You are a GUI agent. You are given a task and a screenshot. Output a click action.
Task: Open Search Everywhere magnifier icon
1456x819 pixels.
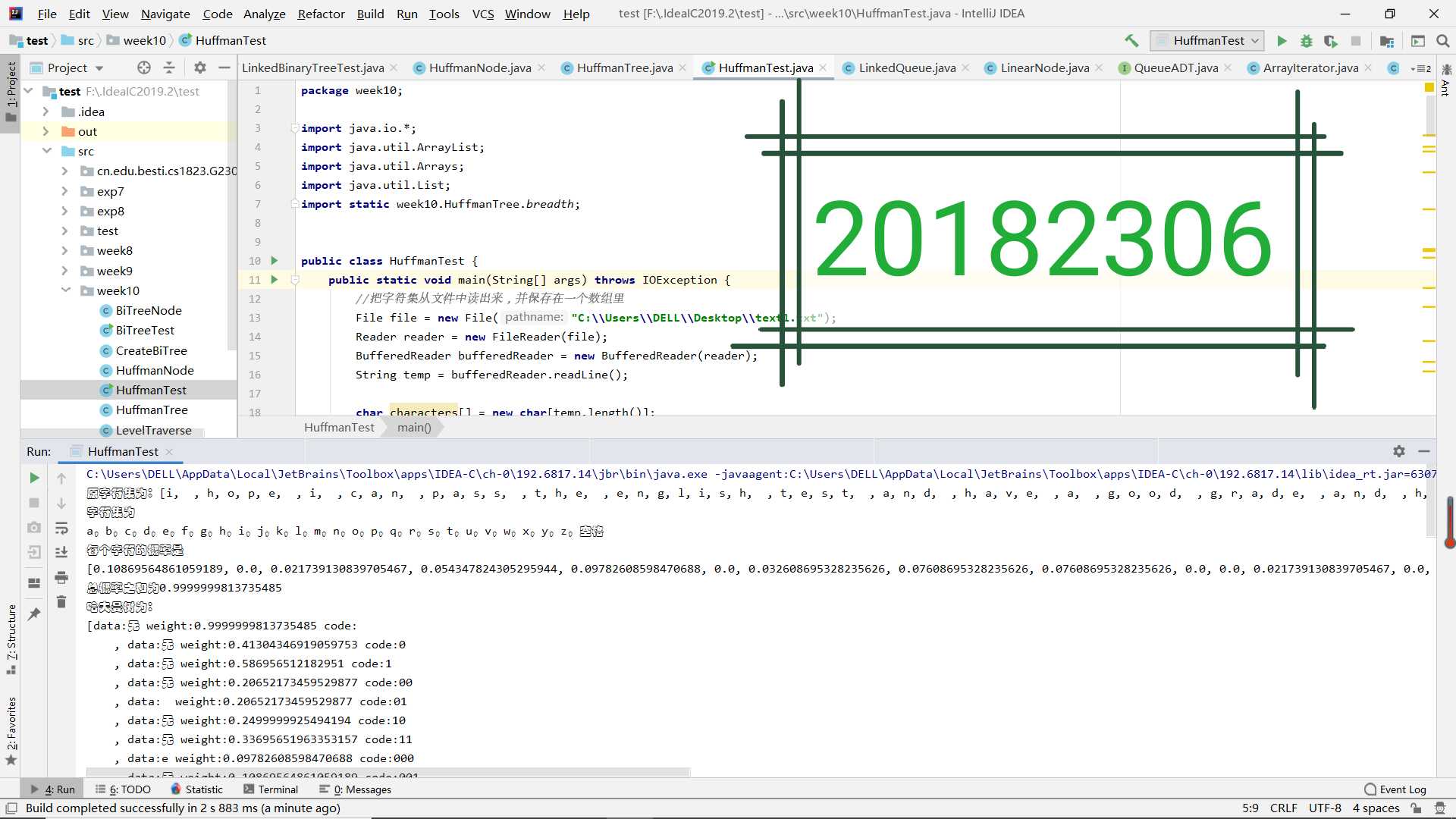1443,41
